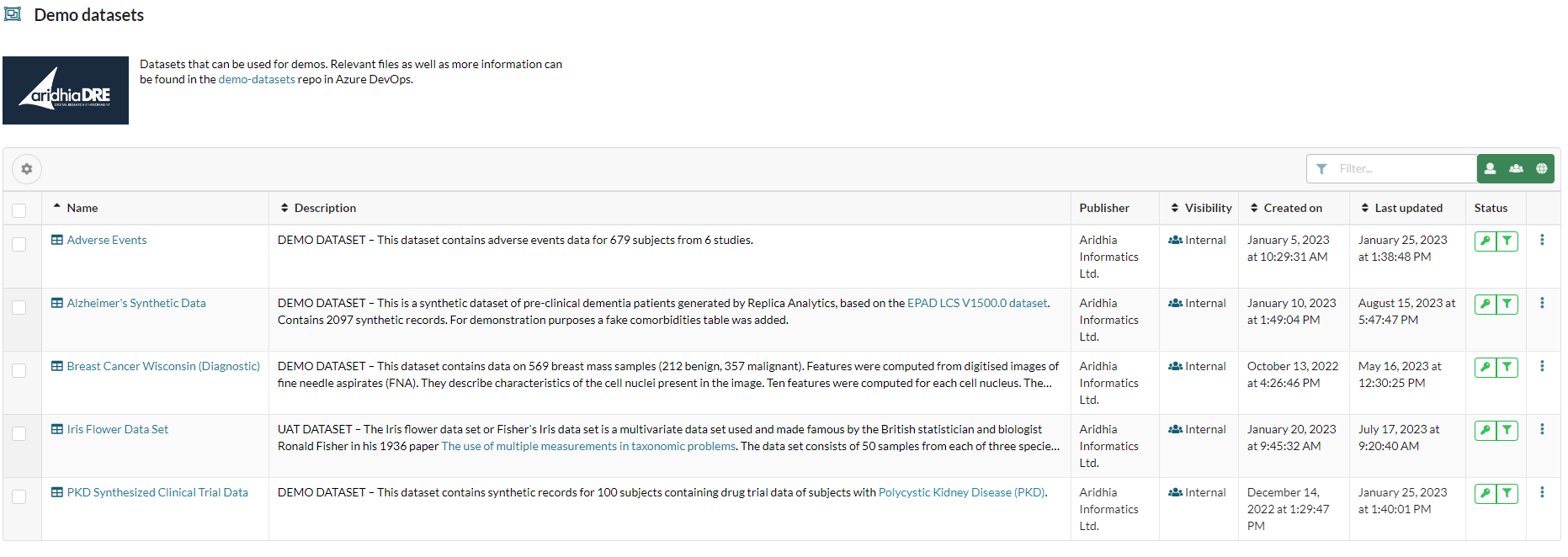Click the funnel status icon for Iris Flower Data Set
Screen dimensions: 1568x557
tap(1507, 429)
